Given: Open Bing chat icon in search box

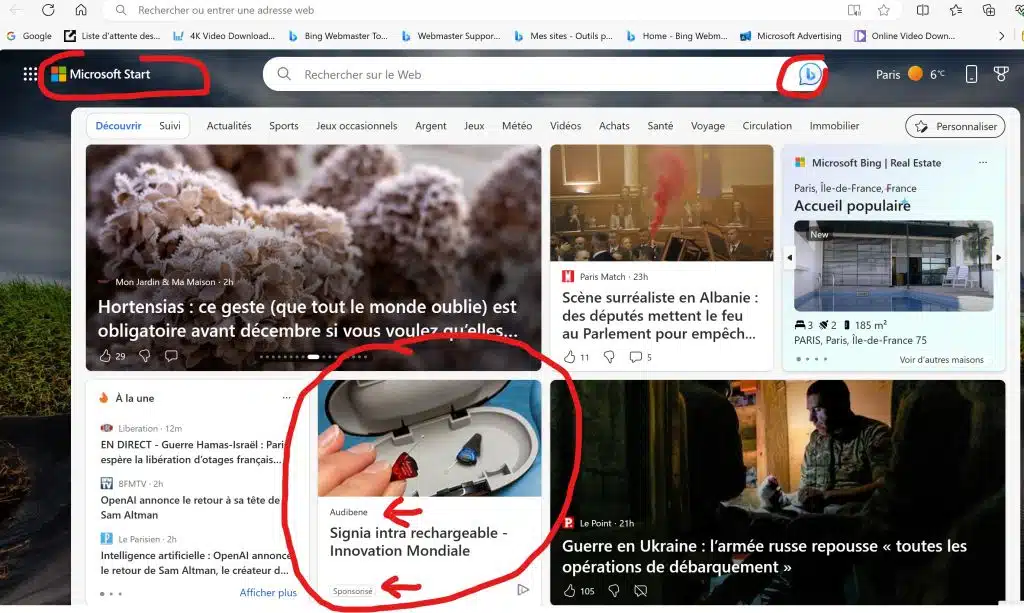Looking at the screenshot, I should [x=808, y=74].
